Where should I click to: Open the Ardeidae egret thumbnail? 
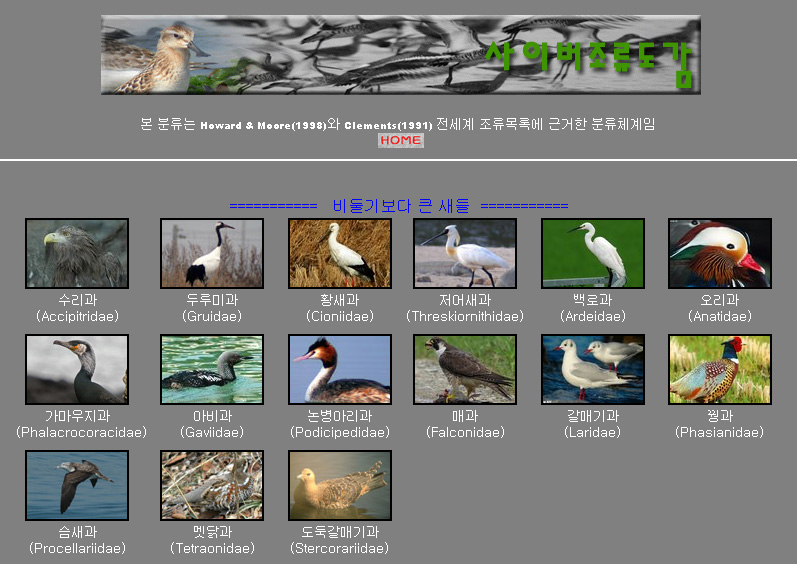pyautogui.click(x=593, y=254)
